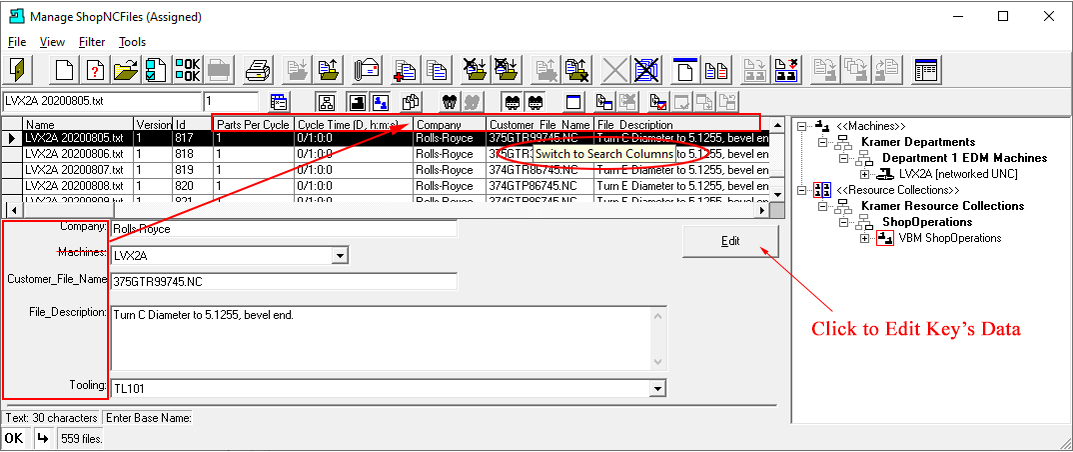Viewport: 1073px width, 452px height.
Task: Click the Company column header
Action: (450, 124)
